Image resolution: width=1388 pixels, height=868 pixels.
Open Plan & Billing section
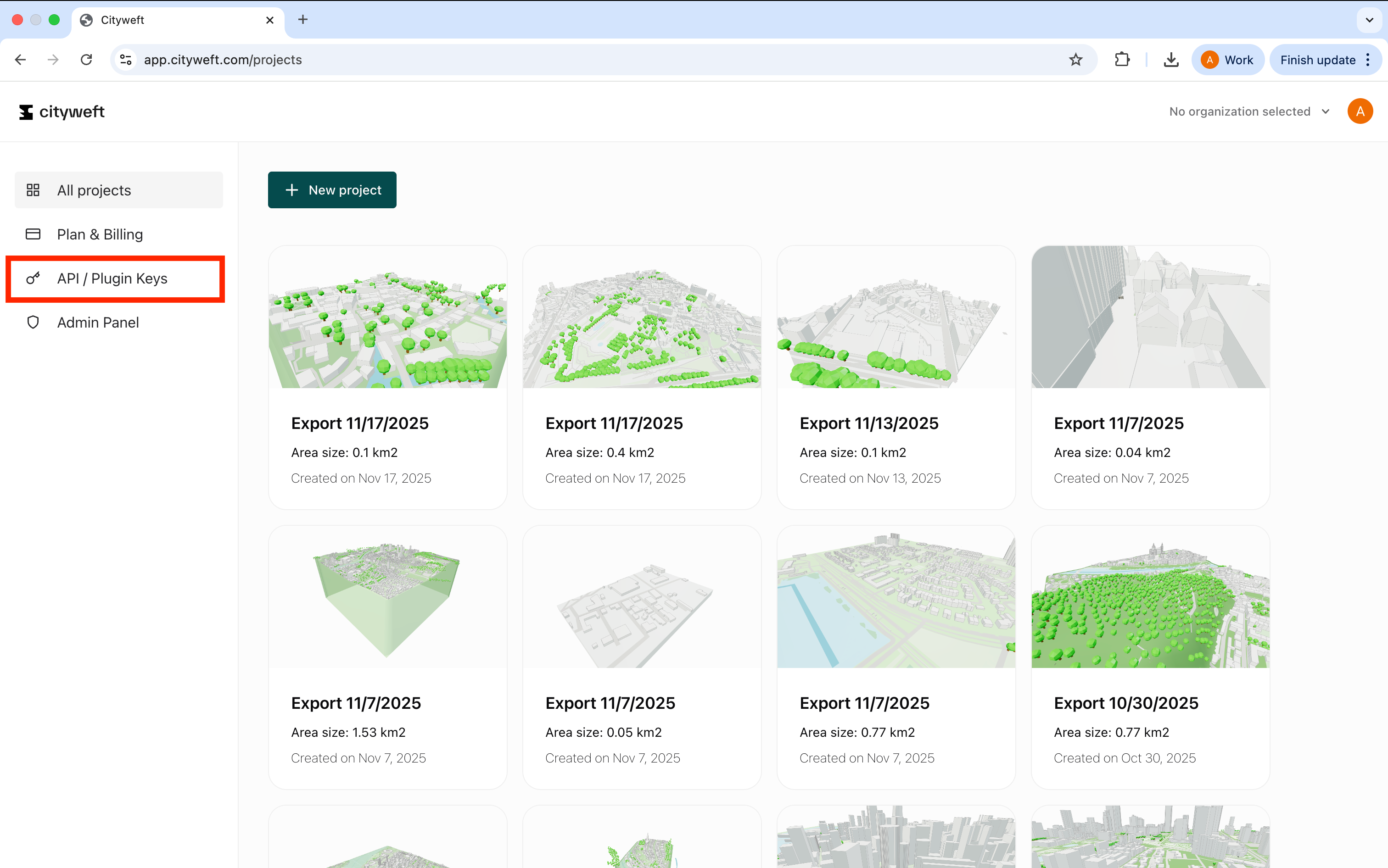pos(100,234)
